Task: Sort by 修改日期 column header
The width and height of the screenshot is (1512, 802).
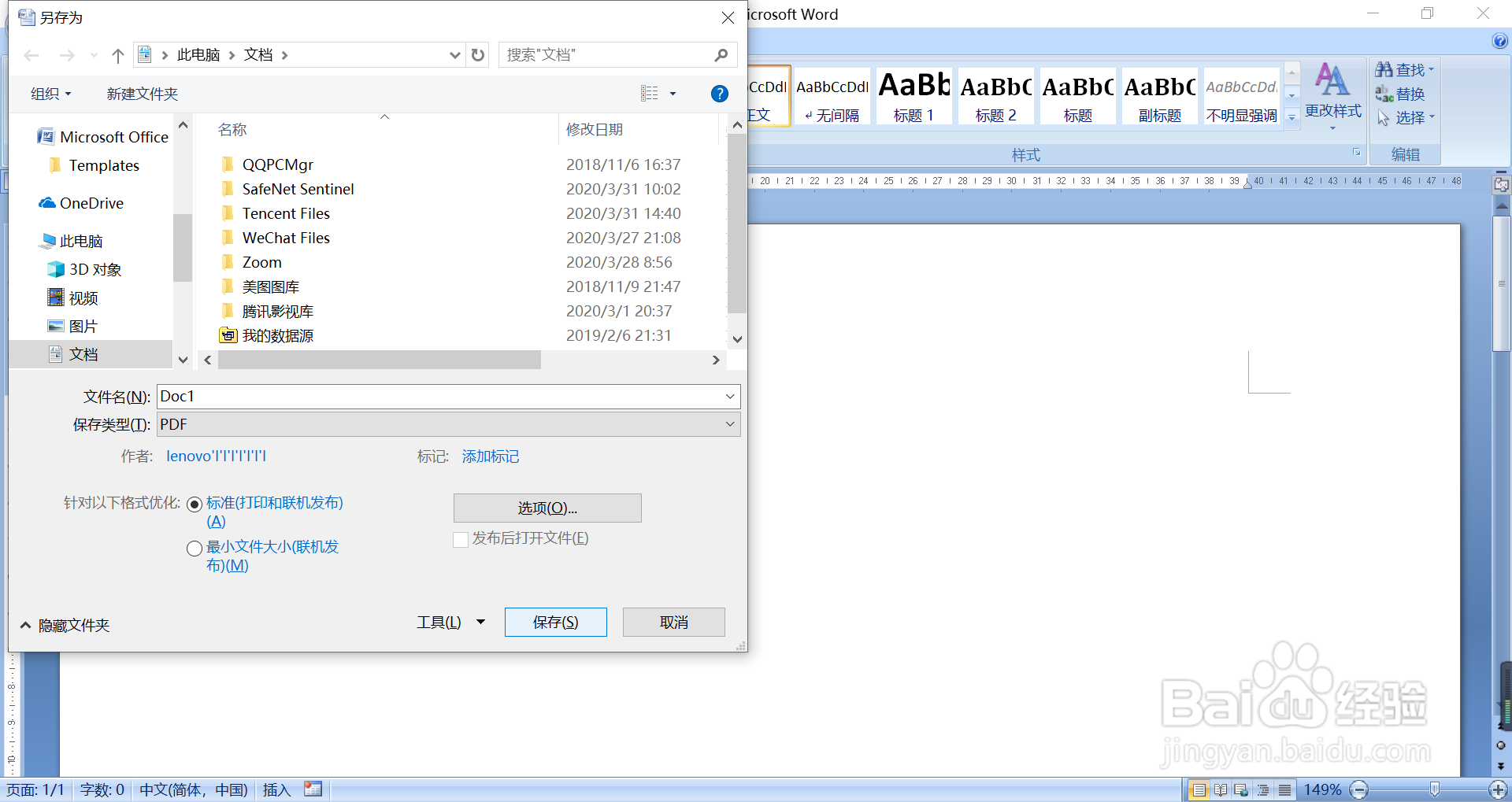Action: (595, 129)
